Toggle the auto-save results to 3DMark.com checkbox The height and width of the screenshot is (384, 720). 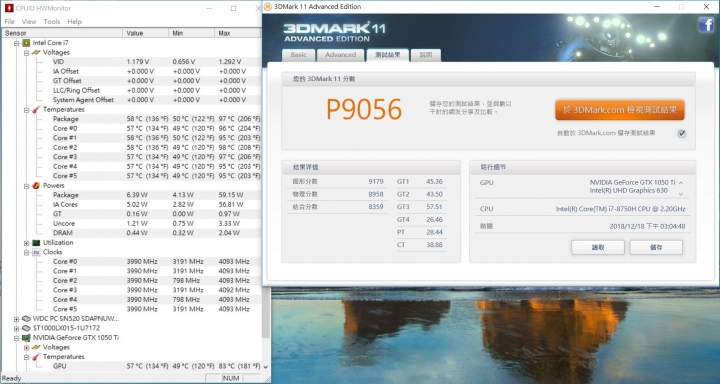pos(682,133)
